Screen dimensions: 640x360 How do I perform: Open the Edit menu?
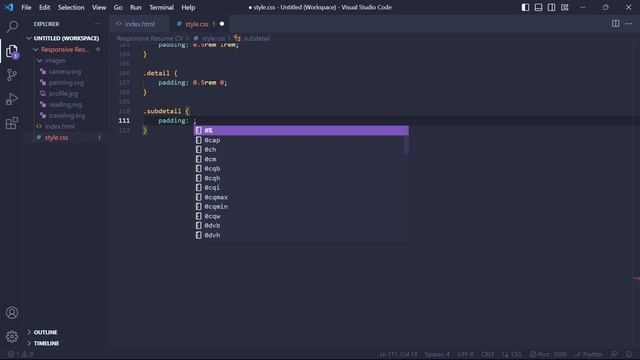(x=44, y=7)
